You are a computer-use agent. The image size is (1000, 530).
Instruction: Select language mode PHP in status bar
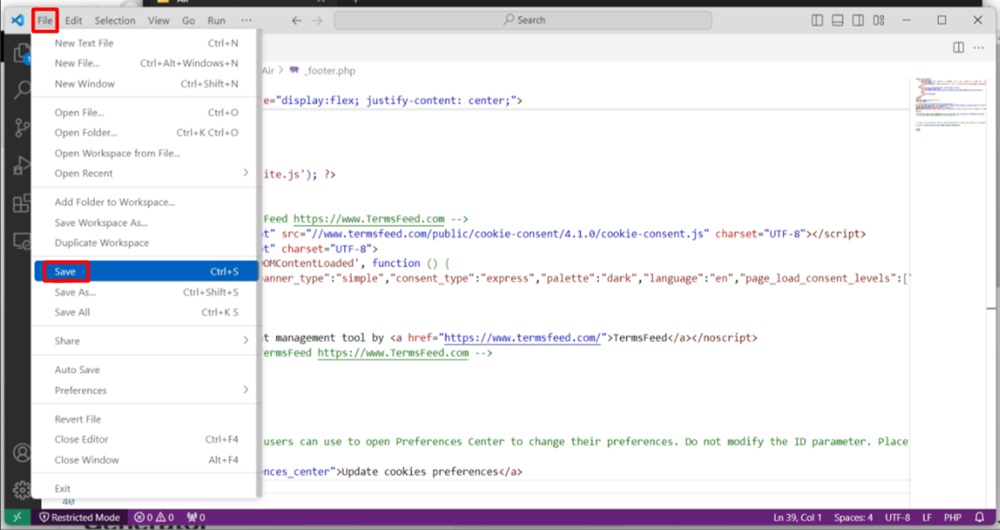(952, 517)
